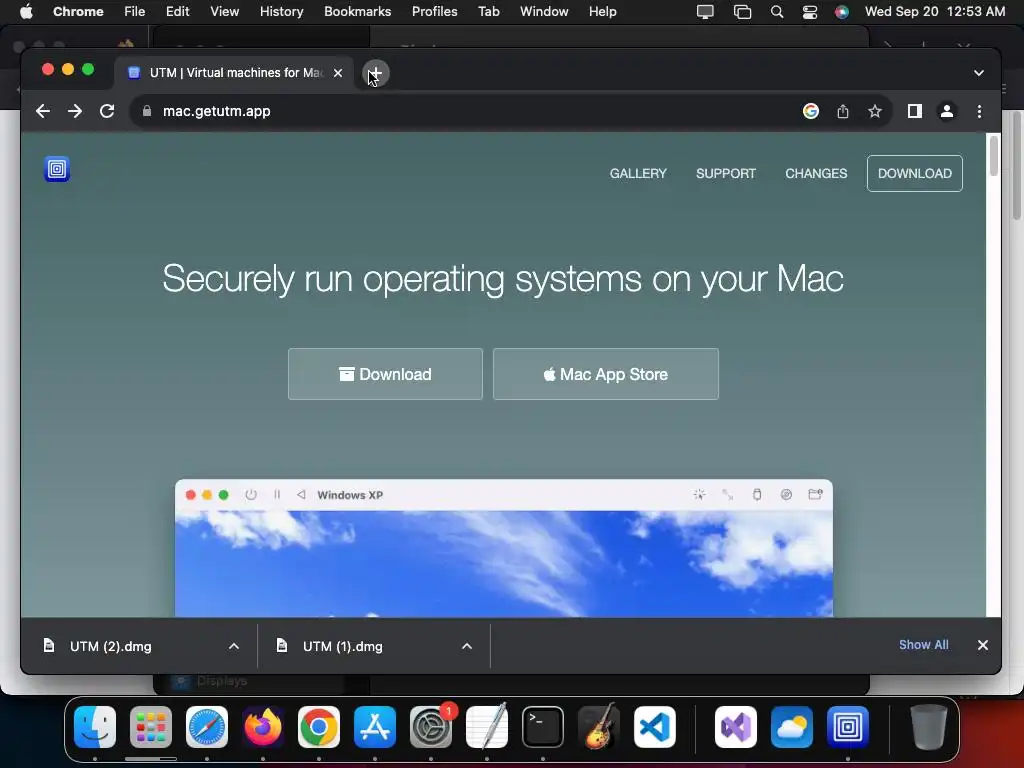Click the large Download button
1024x768 pixels.
click(385, 374)
